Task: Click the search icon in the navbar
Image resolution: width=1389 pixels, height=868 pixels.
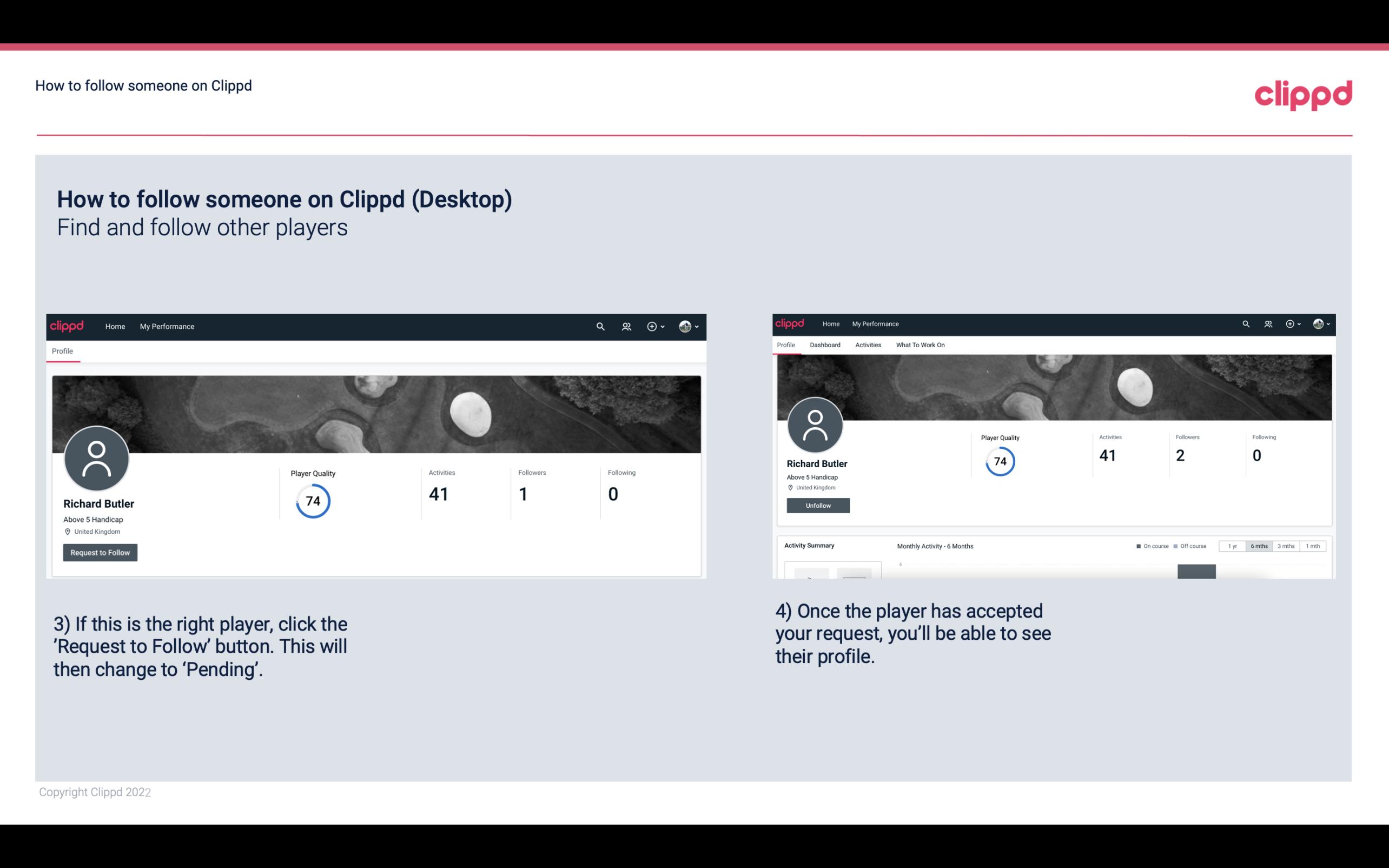Action: coord(598,326)
